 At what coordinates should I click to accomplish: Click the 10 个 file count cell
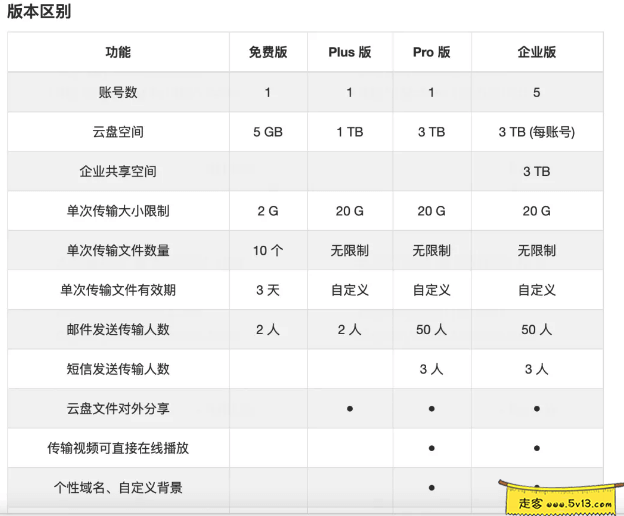[268, 250]
